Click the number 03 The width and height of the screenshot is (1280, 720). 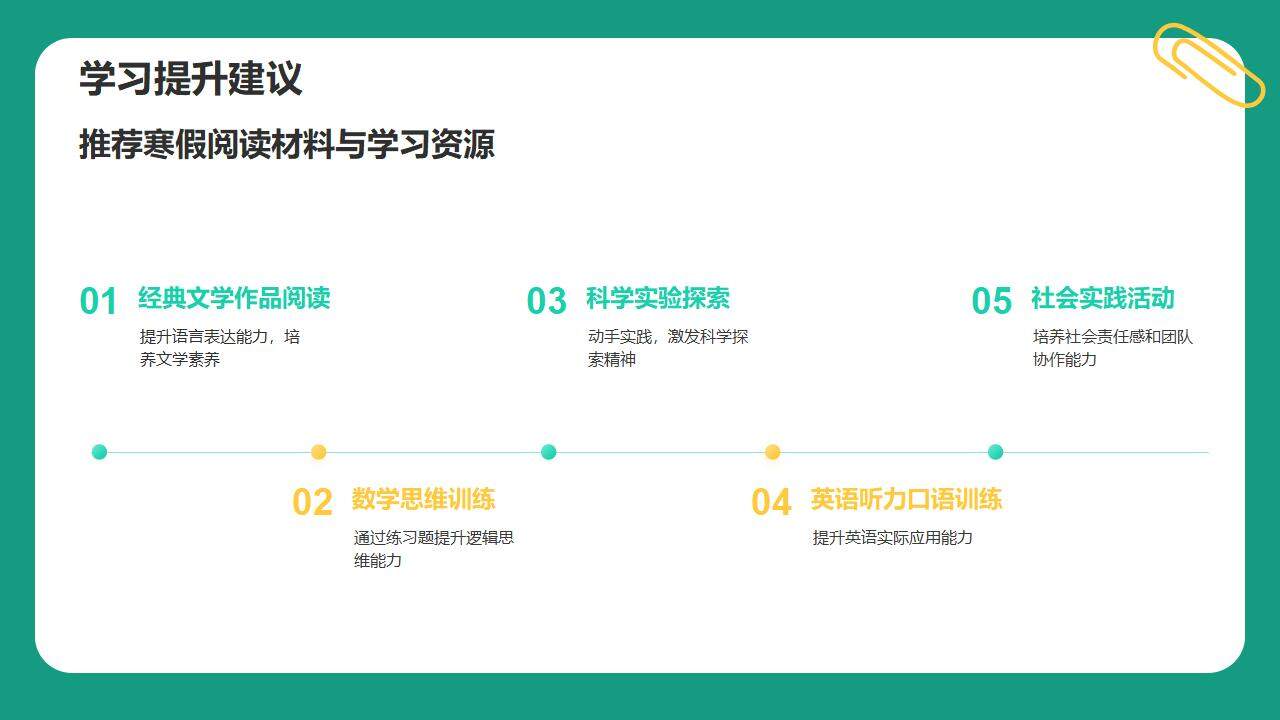(x=547, y=301)
